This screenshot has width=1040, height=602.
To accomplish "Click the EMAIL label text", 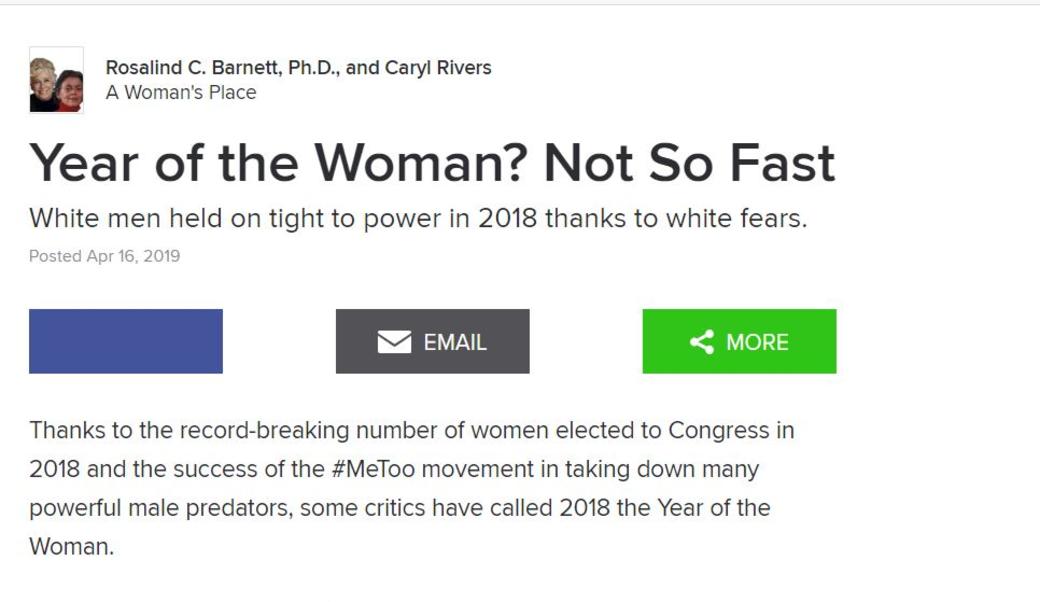I will (455, 342).
